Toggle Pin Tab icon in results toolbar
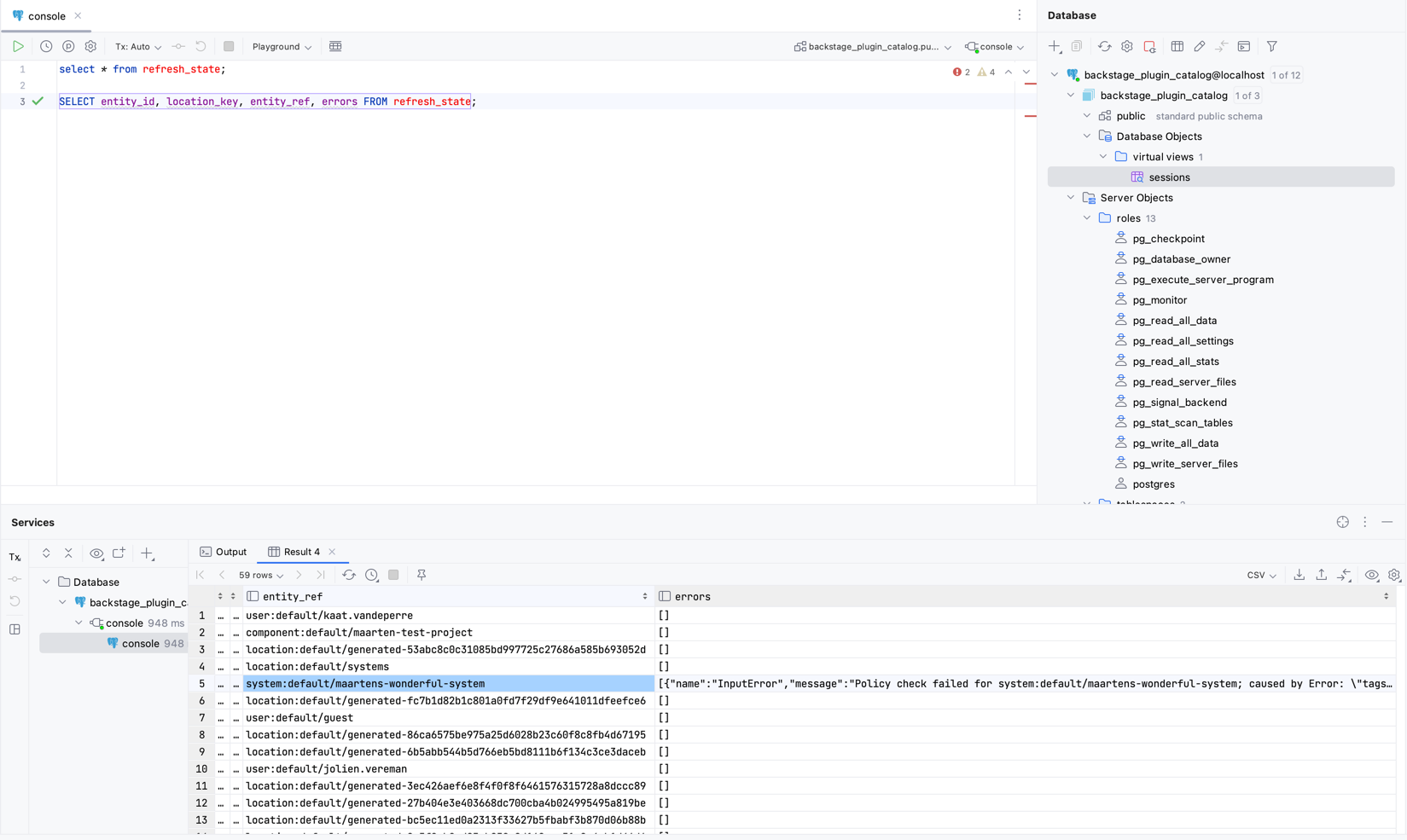This screenshot has height=840, width=1407. coord(422,575)
